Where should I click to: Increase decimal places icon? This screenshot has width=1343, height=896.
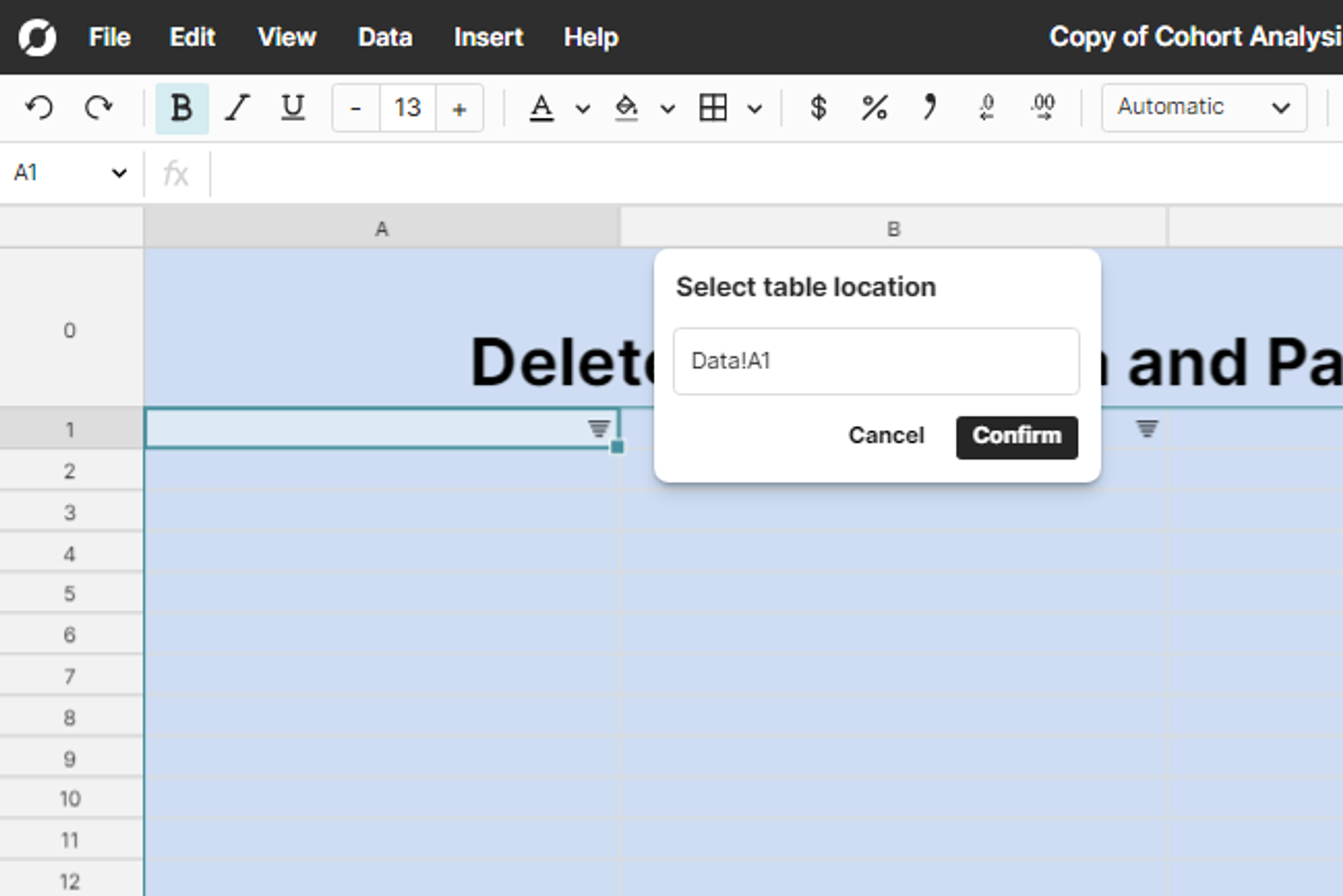pos(1043,107)
